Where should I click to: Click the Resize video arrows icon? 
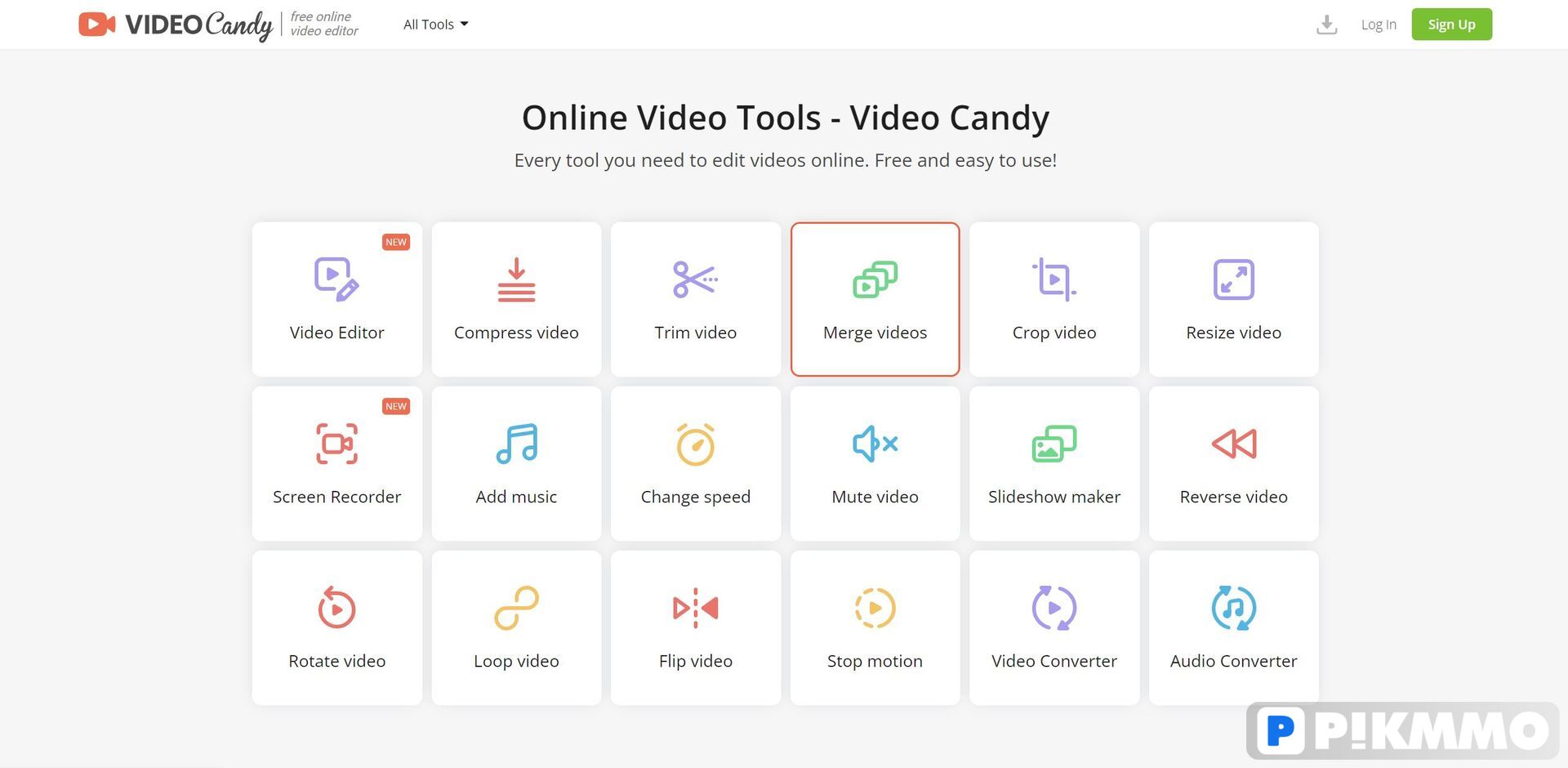(1233, 279)
